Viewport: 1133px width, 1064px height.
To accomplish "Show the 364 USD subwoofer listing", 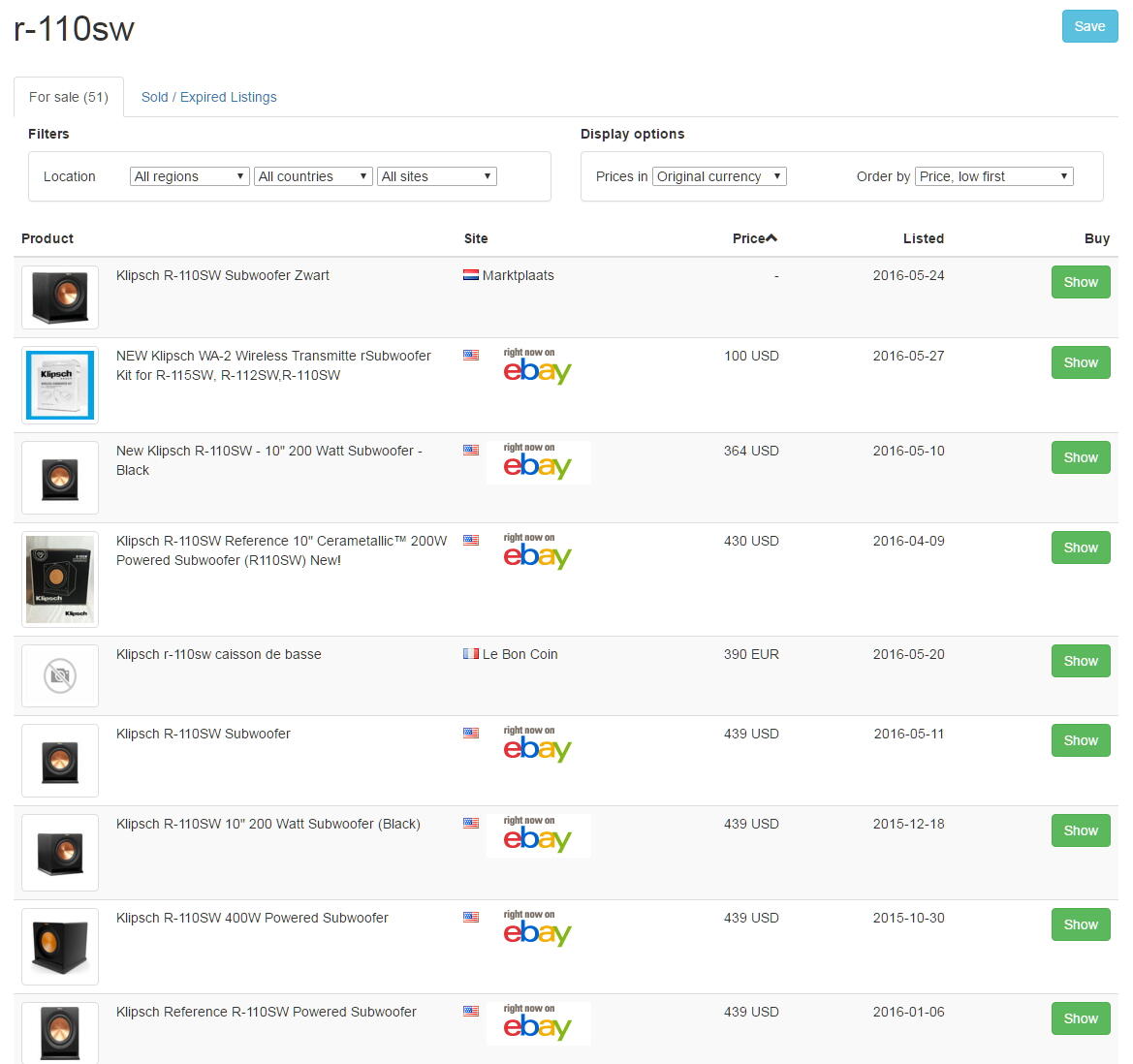I will tap(1081, 457).
